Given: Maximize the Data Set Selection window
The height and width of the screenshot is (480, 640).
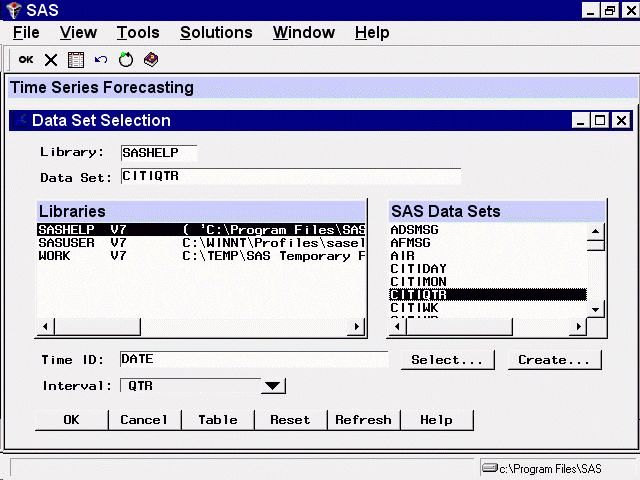Looking at the screenshot, I should point(600,120).
